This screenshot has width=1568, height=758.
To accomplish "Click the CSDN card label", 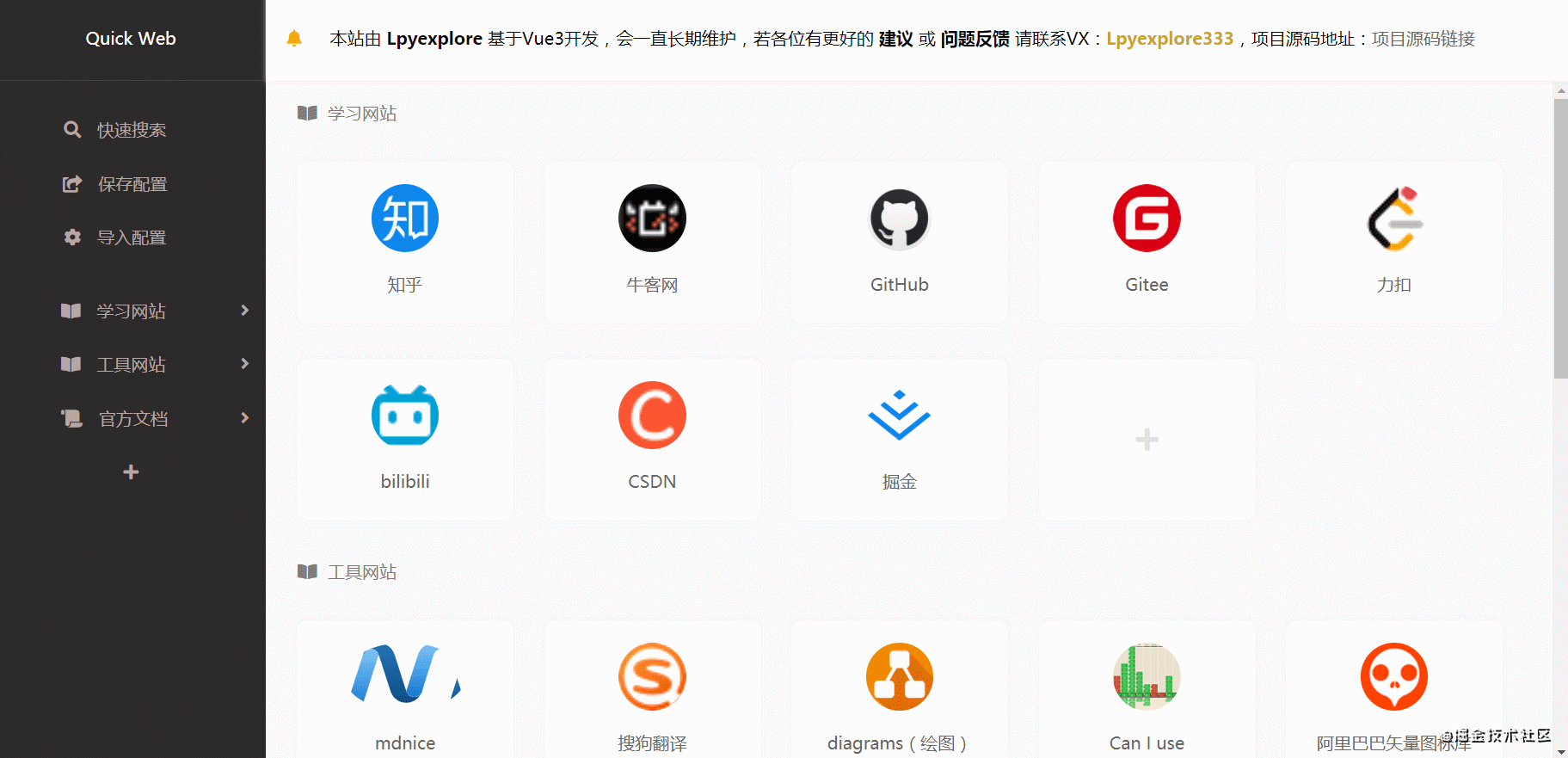I will (652, 482).
